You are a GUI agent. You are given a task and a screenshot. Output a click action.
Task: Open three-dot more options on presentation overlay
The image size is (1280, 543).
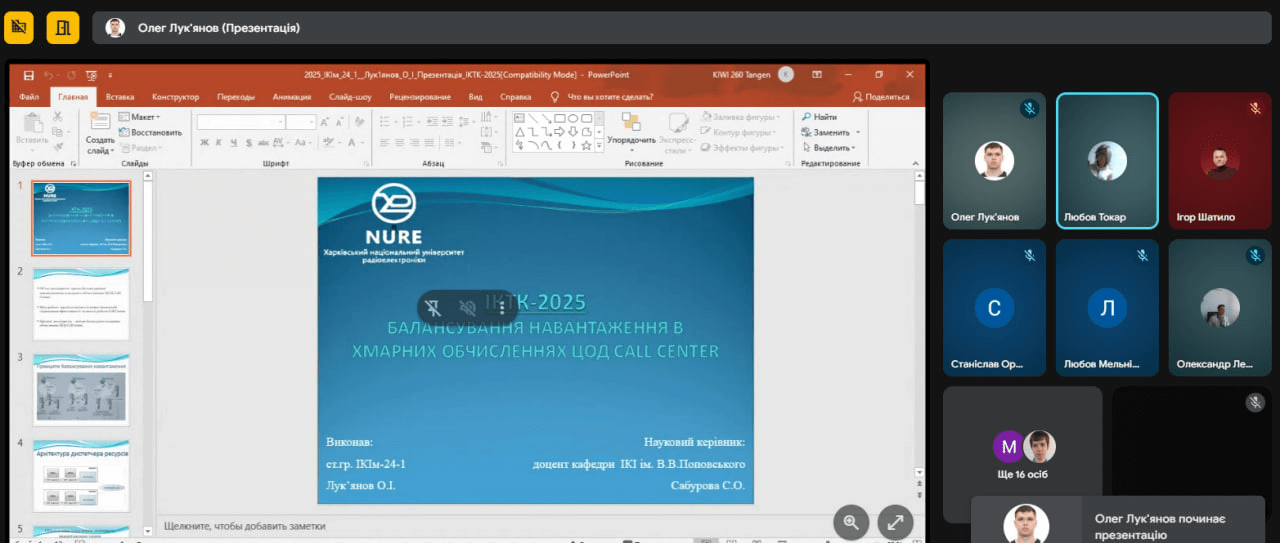(x=501, y=308)
